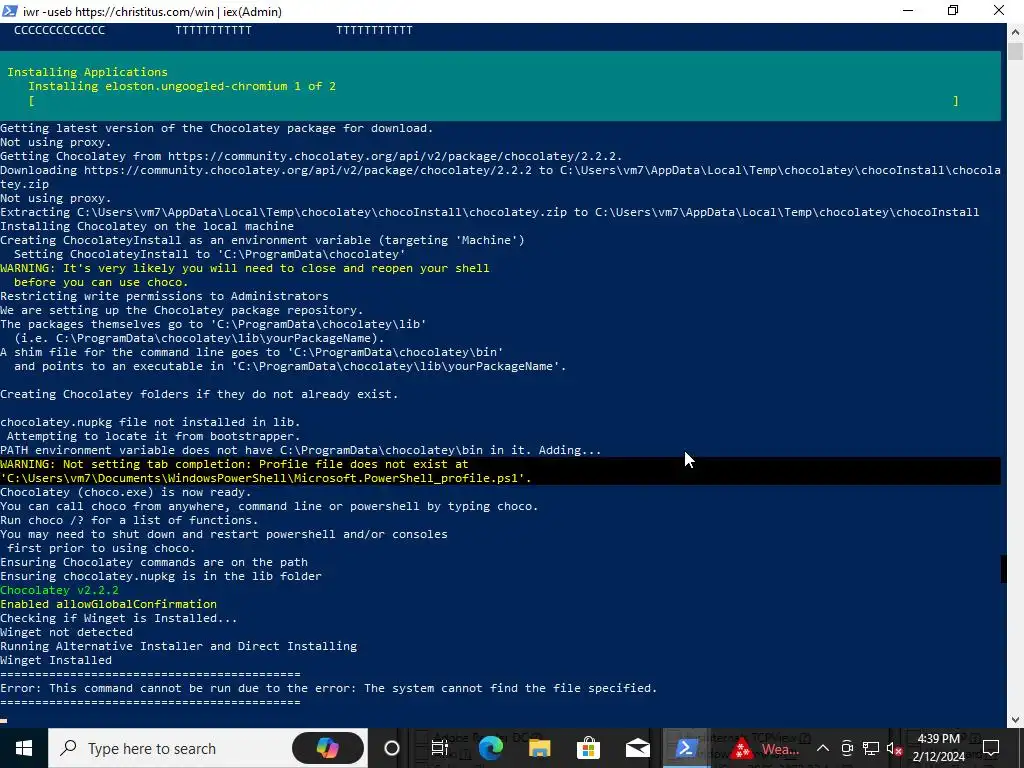Image resolution: width=1024 pixels, height=768 pixels.
Task: Click 'WARNING: It's very likely' yellow line
Action: click(x=245, y=268)
